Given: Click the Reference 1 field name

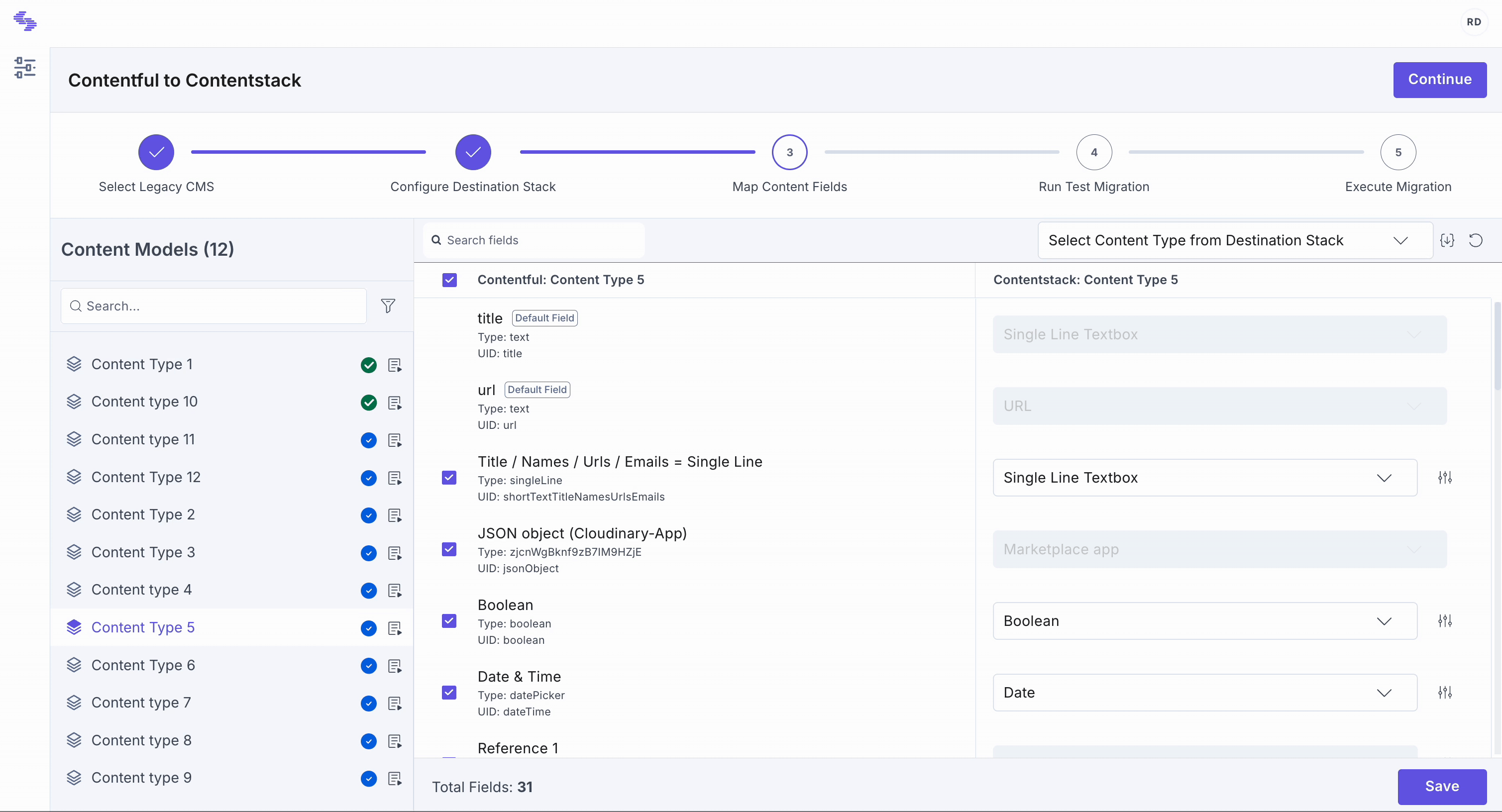Looking at the screenshot, I should click(518, 748).
